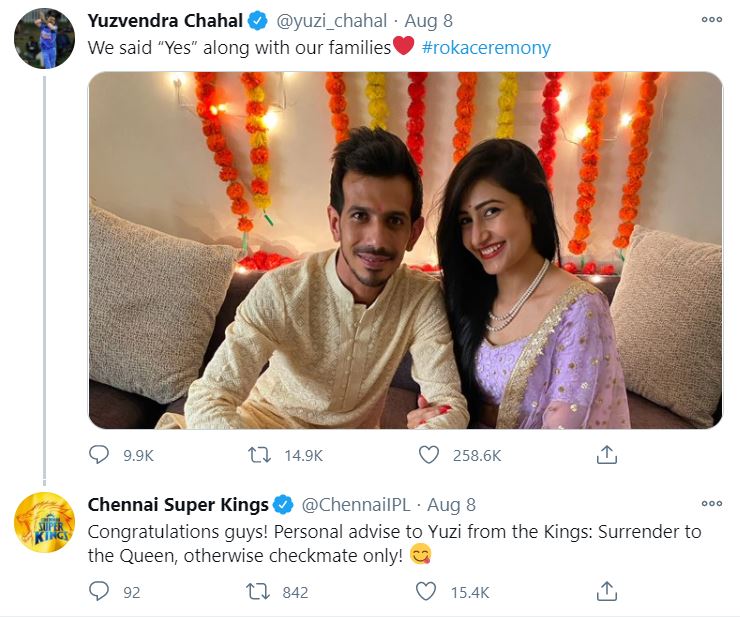The width and height of the screenshot is (740, 617).
Task: Retweet the Chennai Super Kings reply
Action: tap(261, 592)
